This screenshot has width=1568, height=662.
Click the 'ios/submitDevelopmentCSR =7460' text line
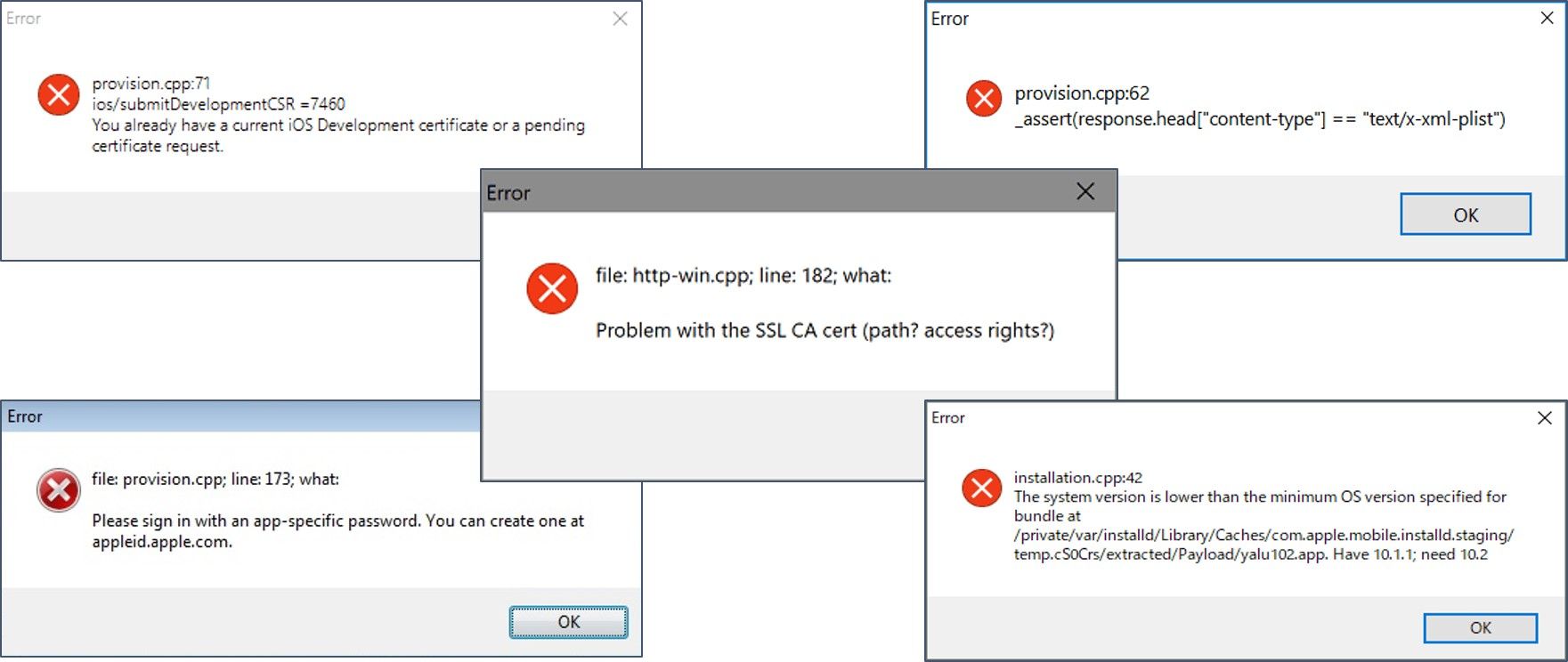pos(218,104)
